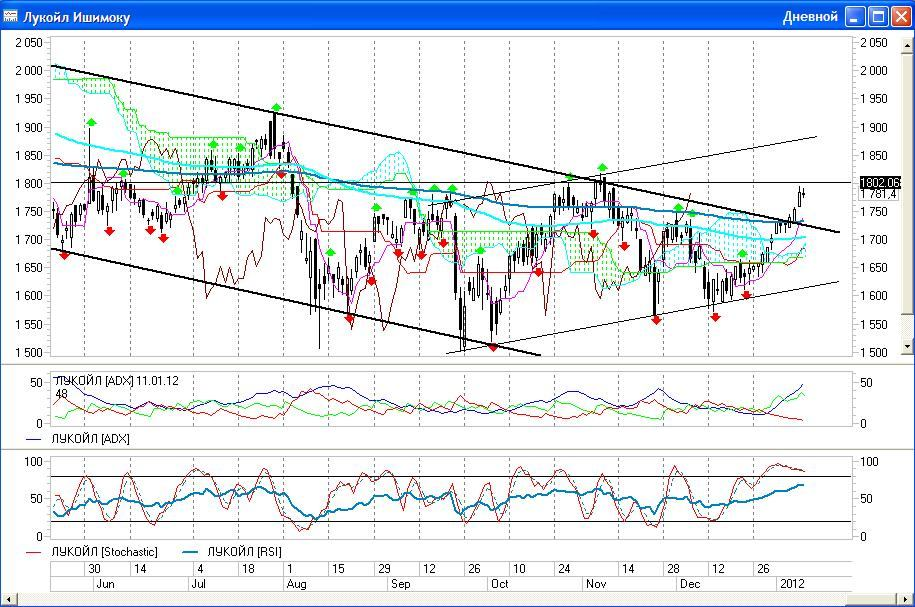Click the Sep month label on the time axis
Screen dimensions: 915x607
point(400,584)
